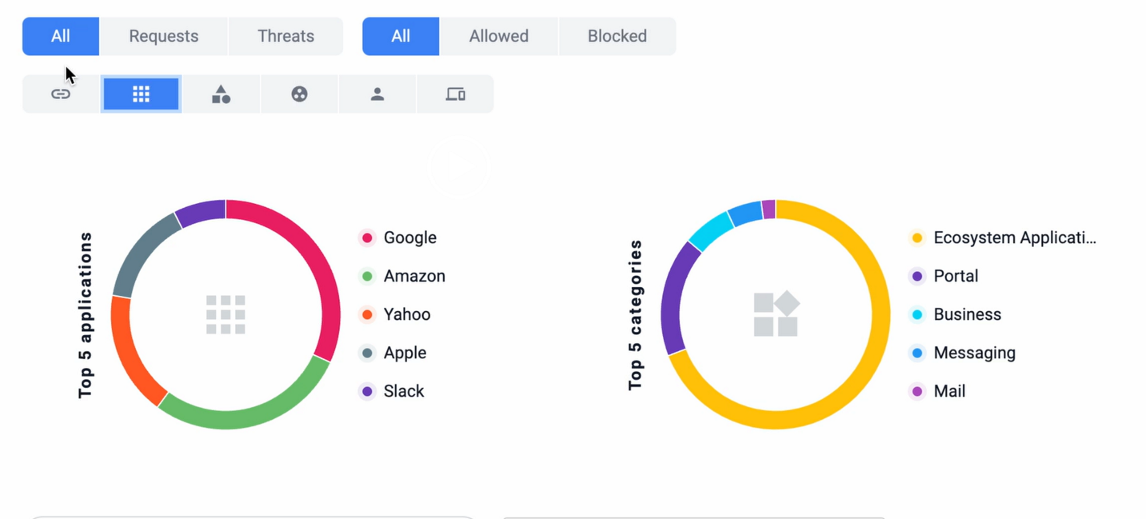Screen dimensions: 1146x519
Task: Toggle the Google legend entry
Action: coord(398,238)
